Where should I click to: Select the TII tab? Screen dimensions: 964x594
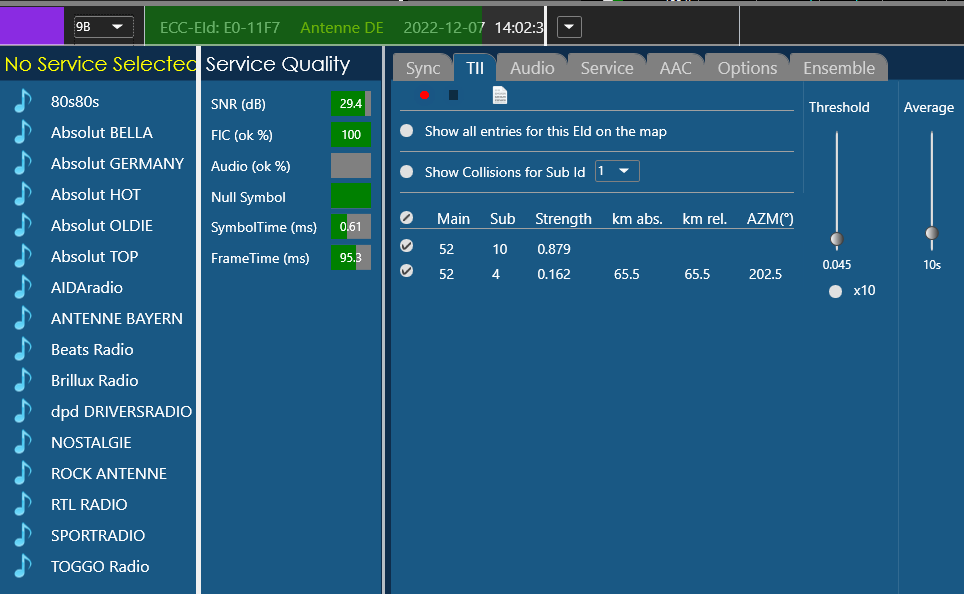point(475,68)
